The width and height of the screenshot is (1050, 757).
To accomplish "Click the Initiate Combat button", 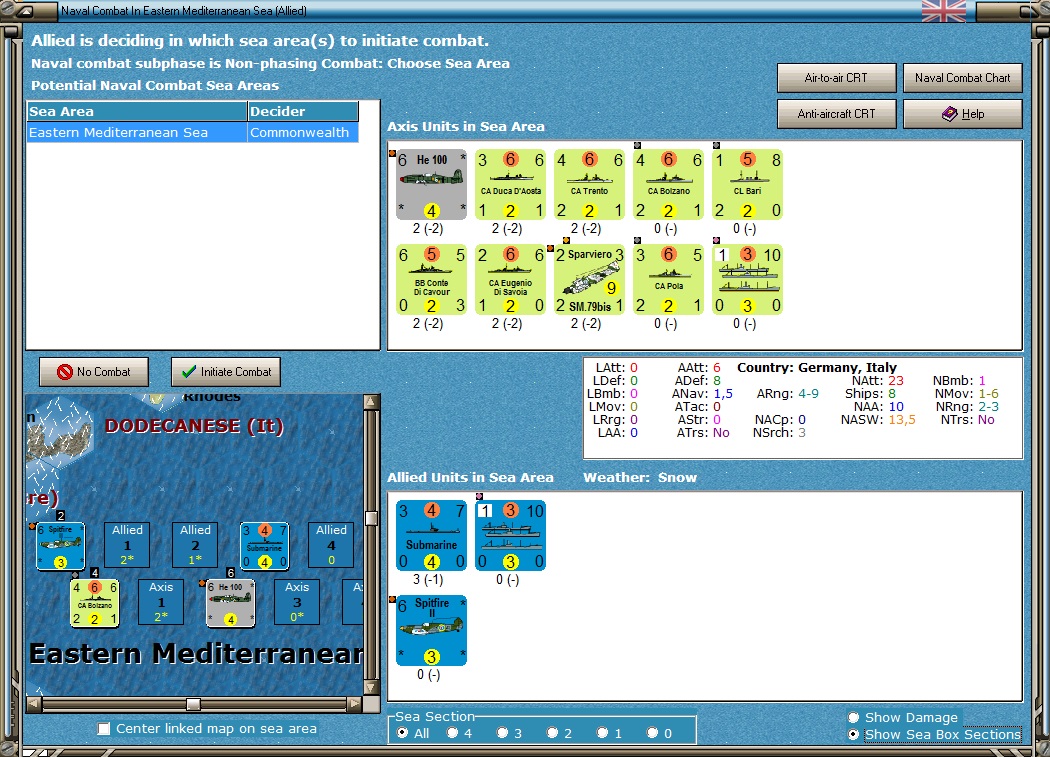I will pos(226,372).
